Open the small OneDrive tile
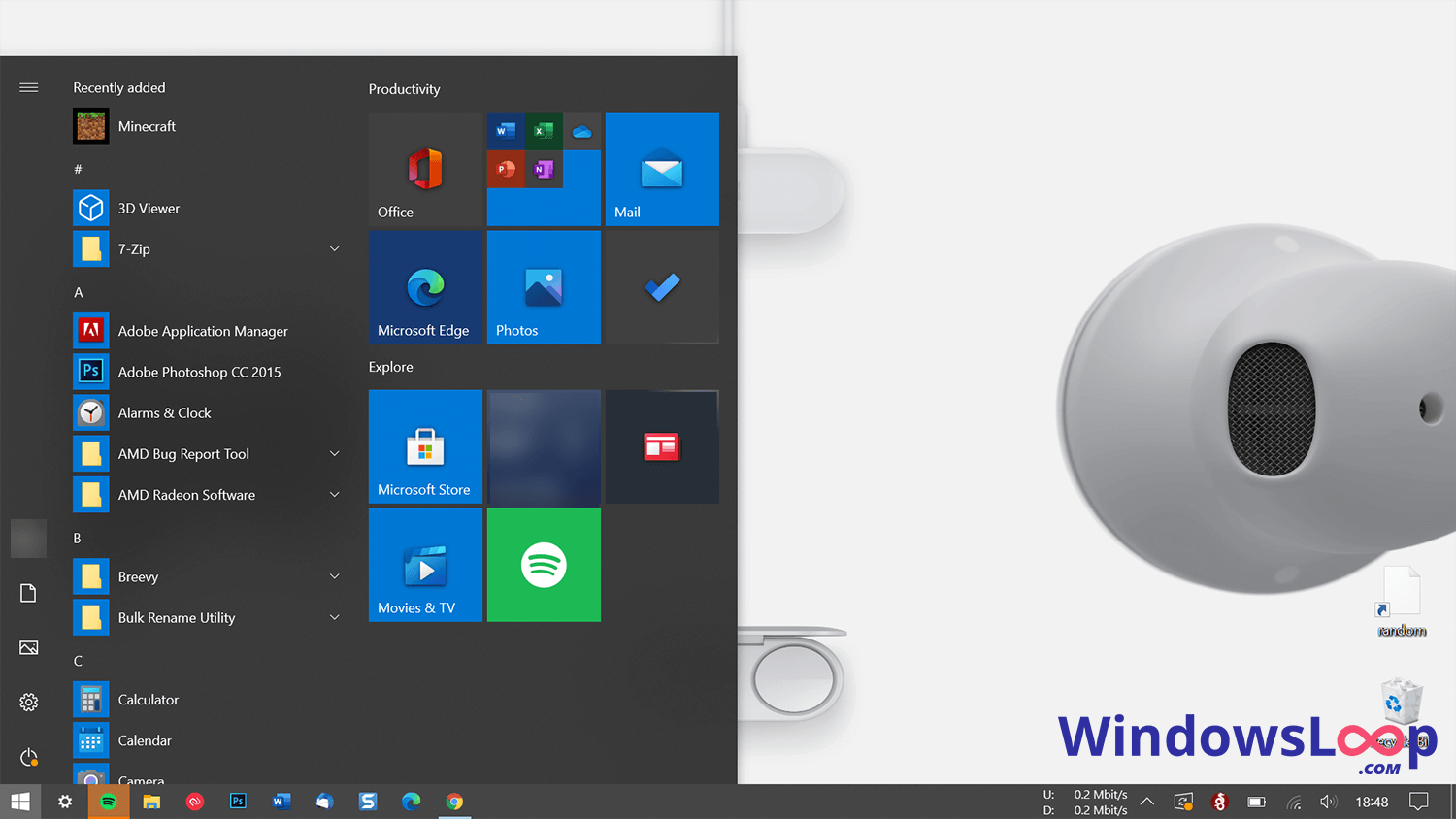Image resolution: width=1456 pixels, height=819 pixels. coord(581,131)
